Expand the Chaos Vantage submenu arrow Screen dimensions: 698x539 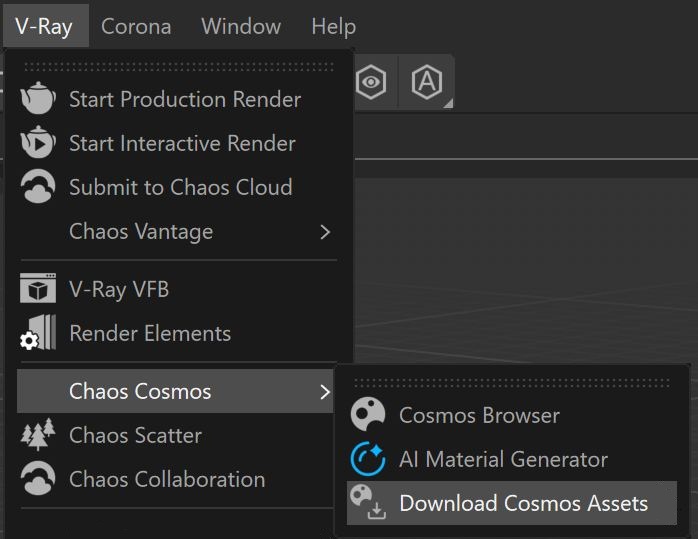click(x=325, y=232)
